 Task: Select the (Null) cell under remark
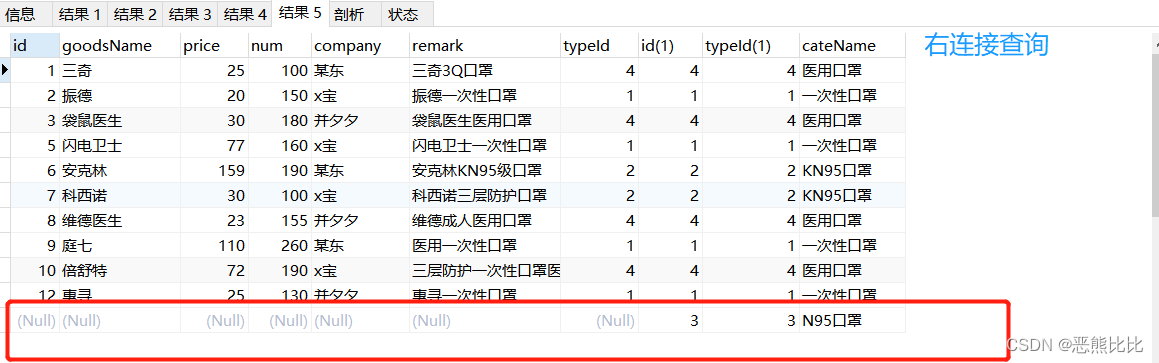click(485, 321)
